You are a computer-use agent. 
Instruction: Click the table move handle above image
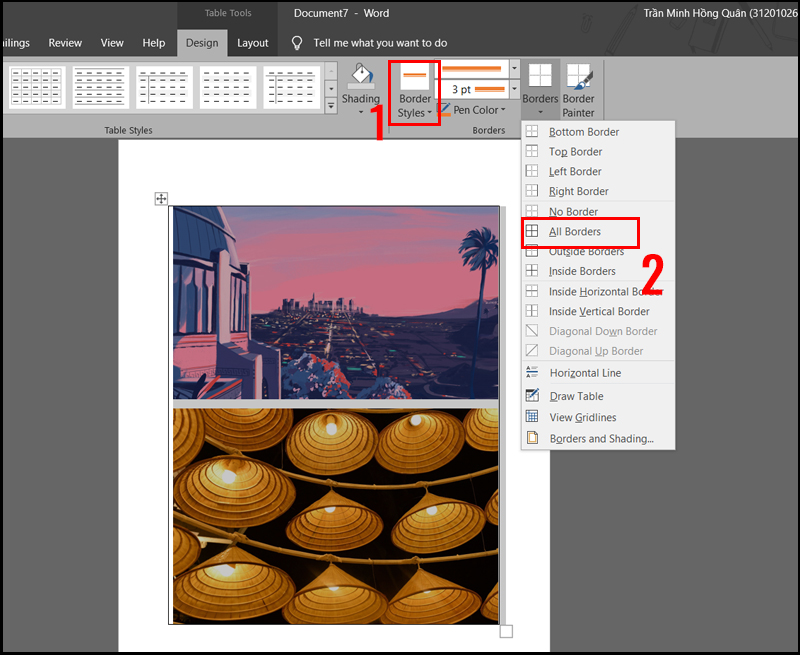click(161, 198)
